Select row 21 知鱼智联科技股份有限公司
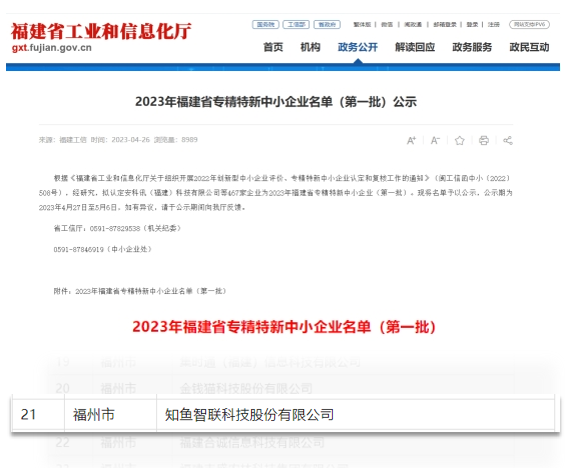 (283, 415)
